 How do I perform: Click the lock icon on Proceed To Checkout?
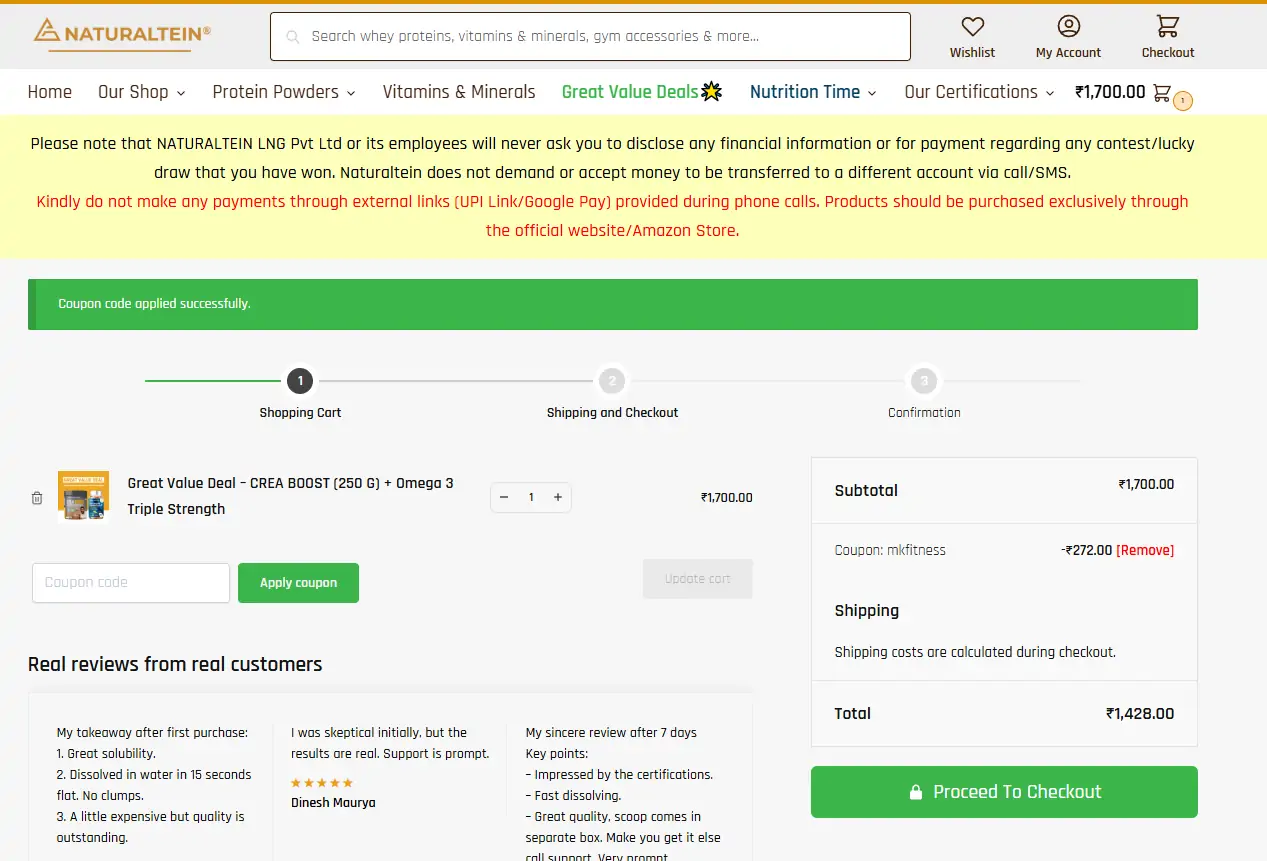coord(916,791)
